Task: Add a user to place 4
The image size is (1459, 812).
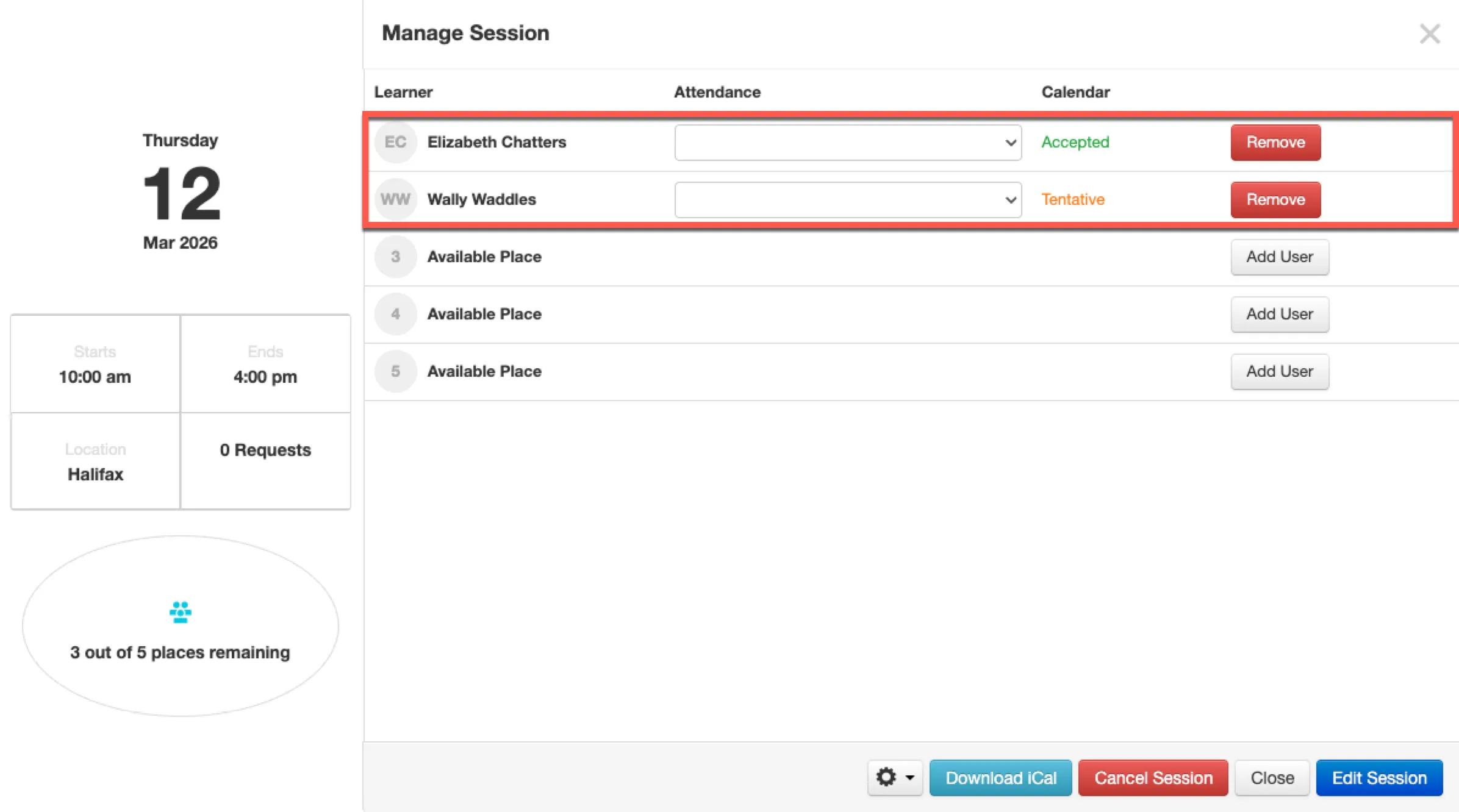Action: (x=1279, y=315)
